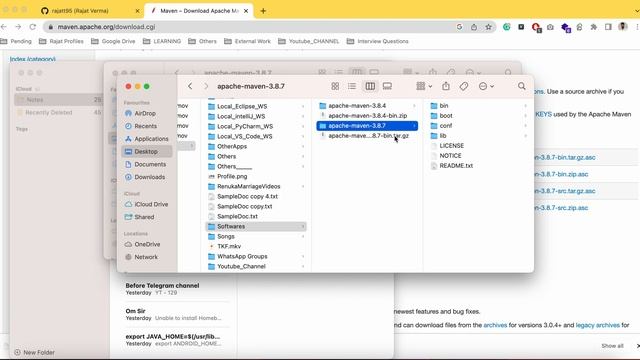Select the apache-maven-3.8.7 folder

[x=367, y=125]
